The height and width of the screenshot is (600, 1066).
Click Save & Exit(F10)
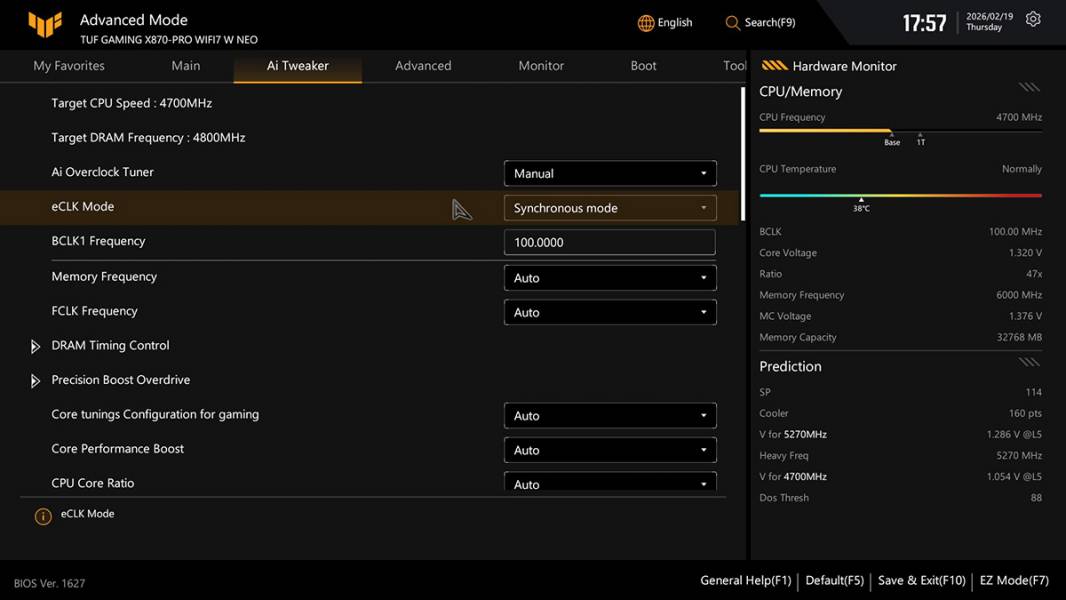(x=921, y=580)
